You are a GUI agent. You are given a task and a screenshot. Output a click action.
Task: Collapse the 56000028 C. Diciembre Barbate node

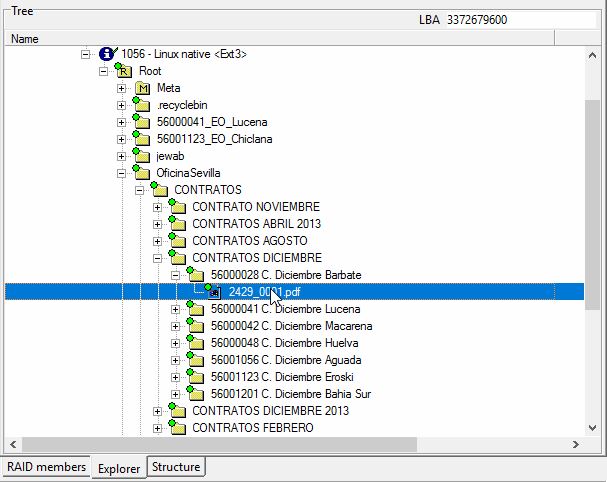tap(175, 275)
